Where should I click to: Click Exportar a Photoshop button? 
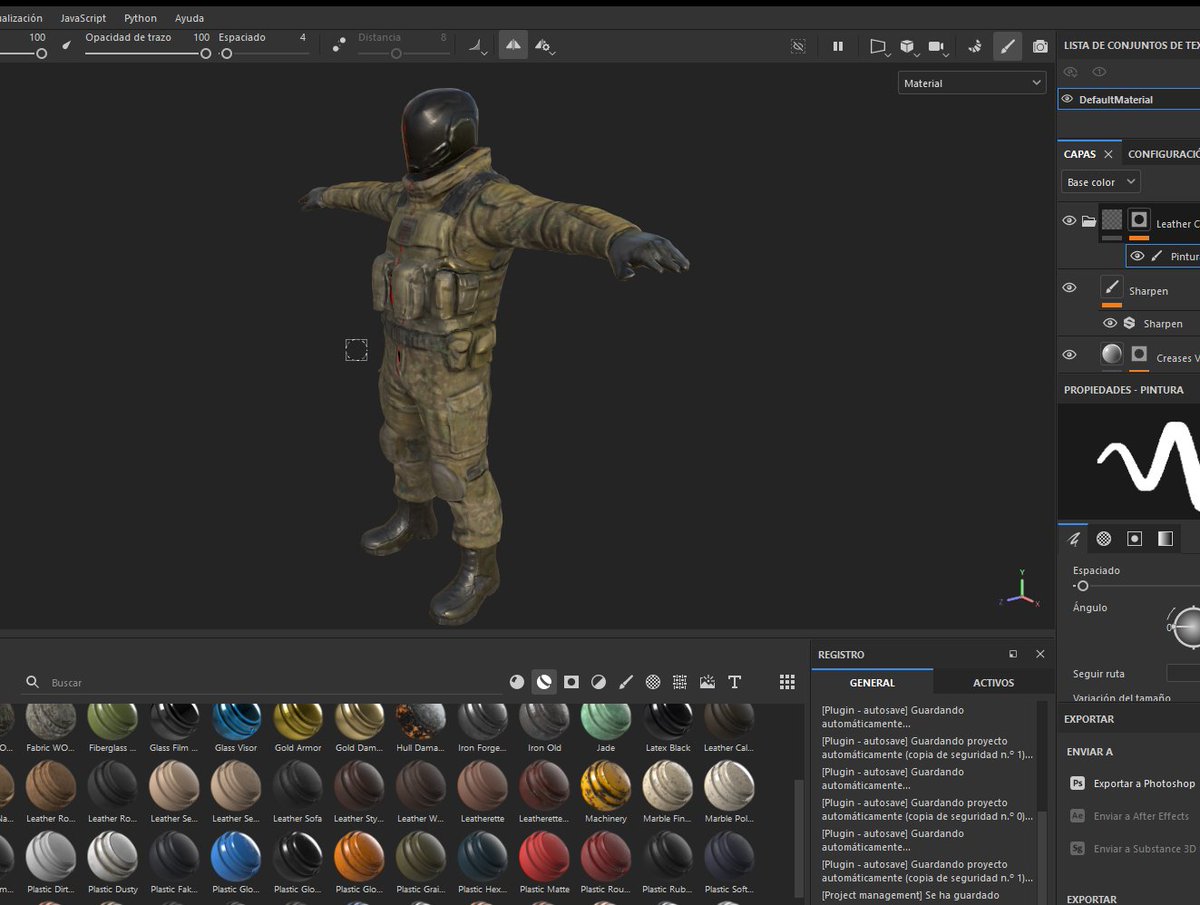click(1143, 784)
